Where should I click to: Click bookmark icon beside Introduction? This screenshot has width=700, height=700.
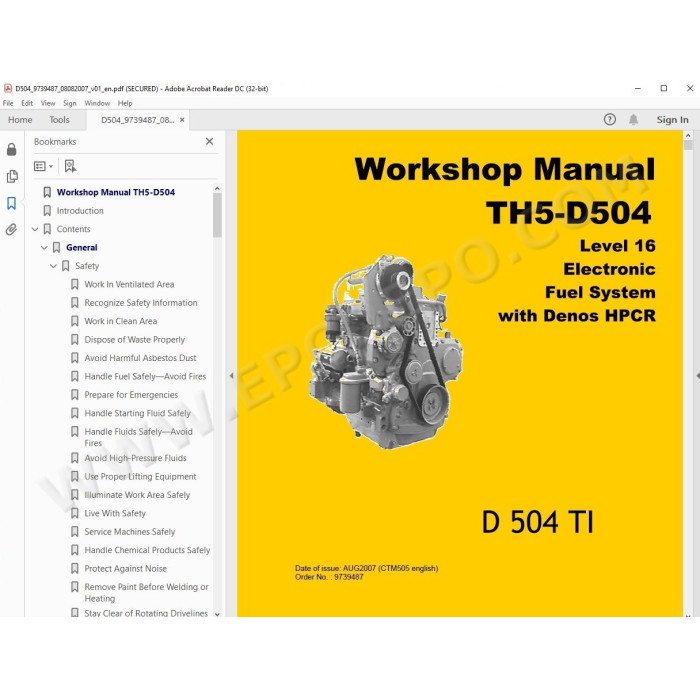point(47,211)
